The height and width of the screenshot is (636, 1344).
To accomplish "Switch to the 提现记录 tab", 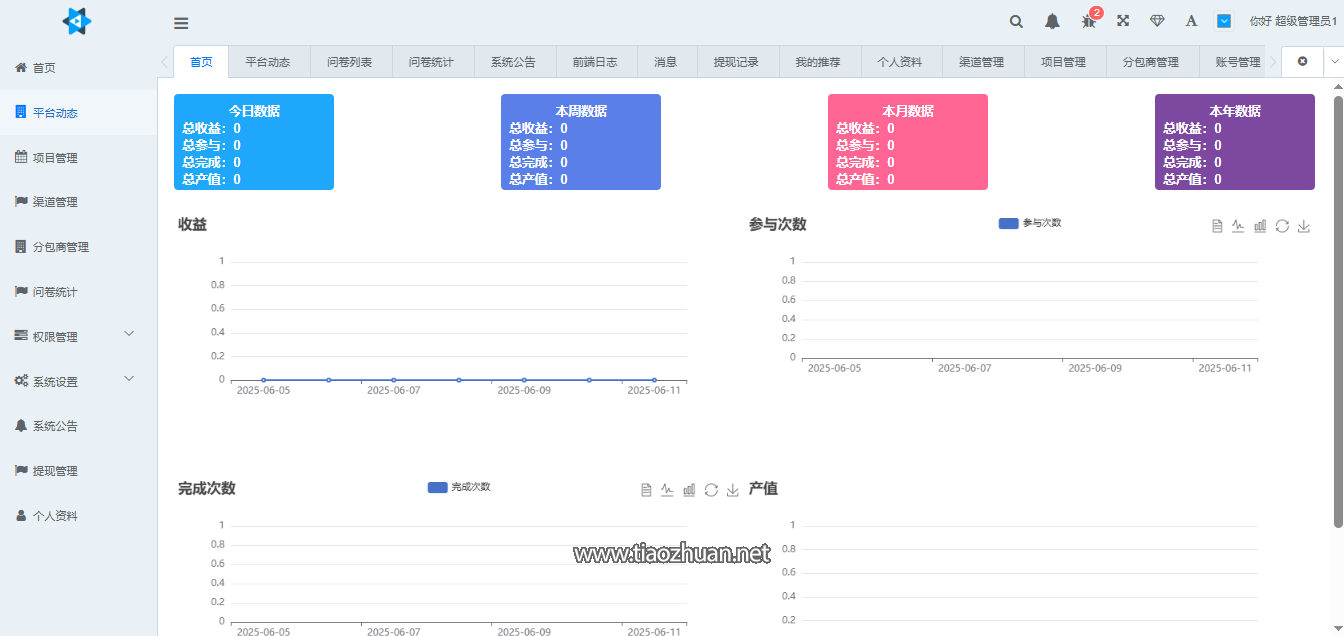I will tap(736, 61).
